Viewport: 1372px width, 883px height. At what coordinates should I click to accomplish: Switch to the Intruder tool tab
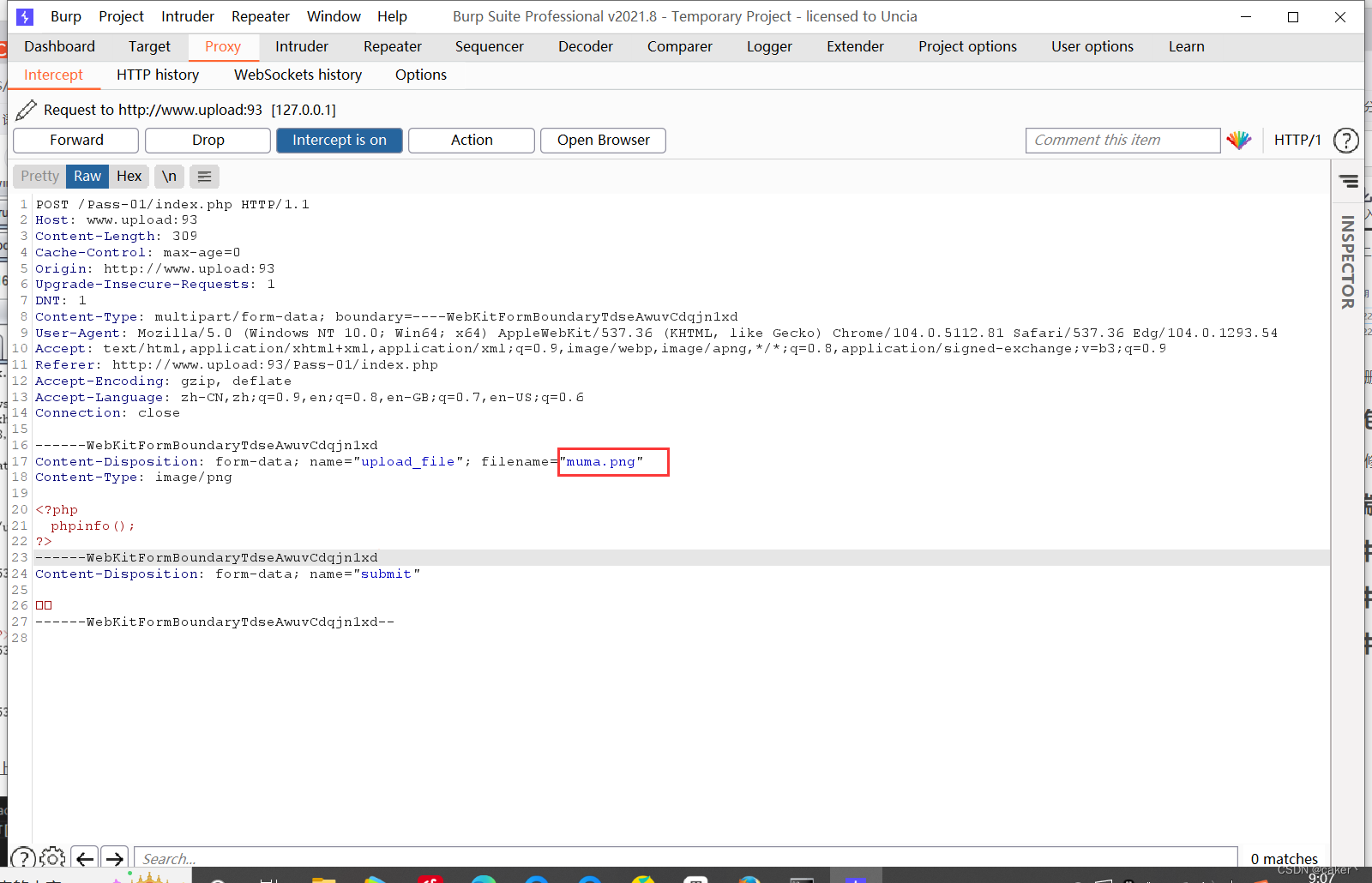click(302, 47)
